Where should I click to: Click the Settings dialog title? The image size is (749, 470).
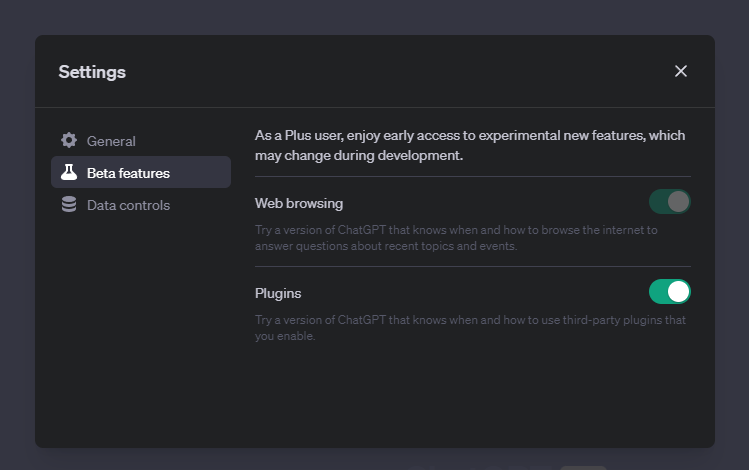[92, 72]
